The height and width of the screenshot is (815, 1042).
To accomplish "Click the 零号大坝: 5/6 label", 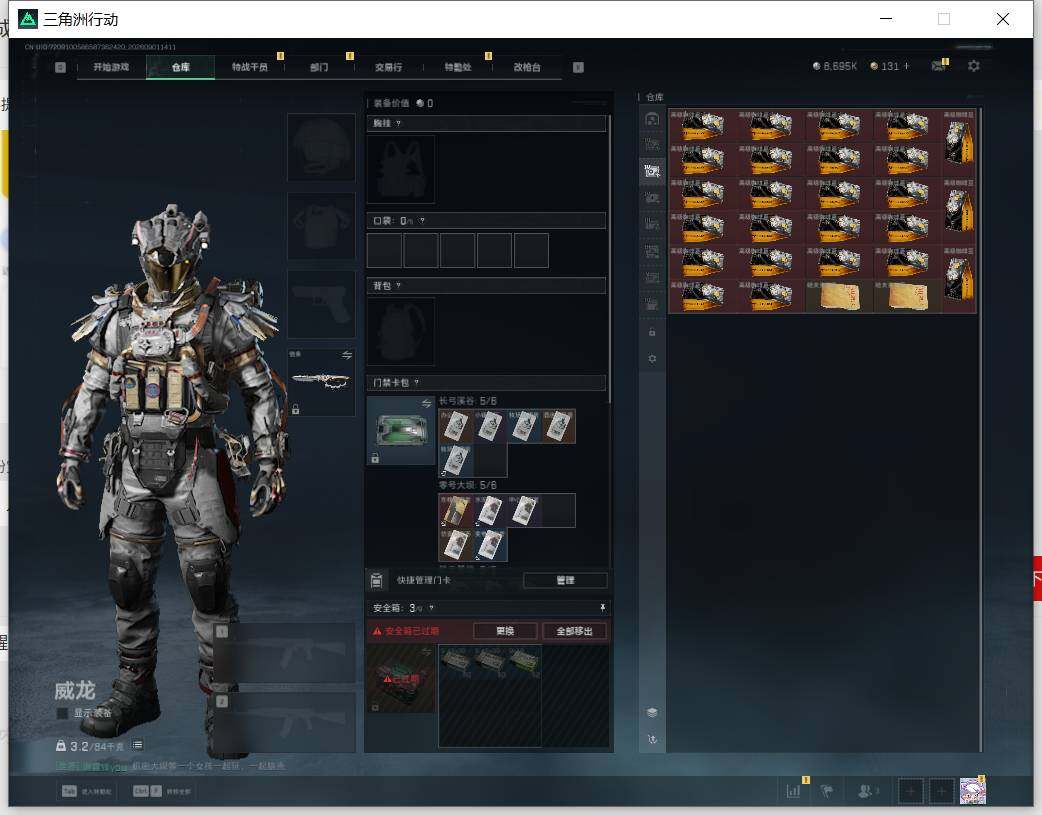I will tap(468, 485).
